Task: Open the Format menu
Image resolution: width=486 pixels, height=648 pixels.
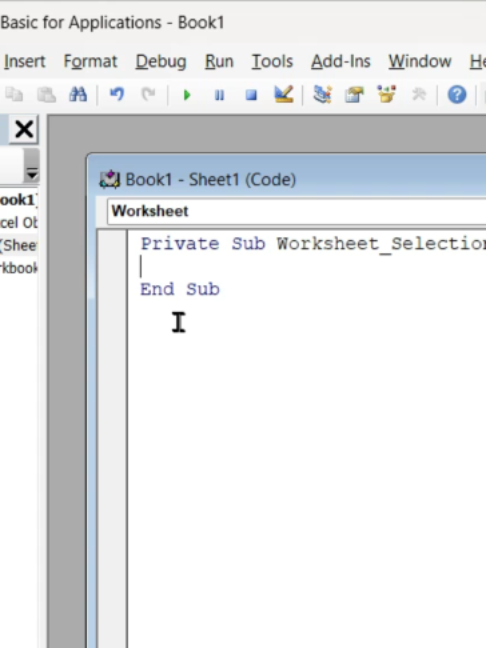Action: [90, 62]
